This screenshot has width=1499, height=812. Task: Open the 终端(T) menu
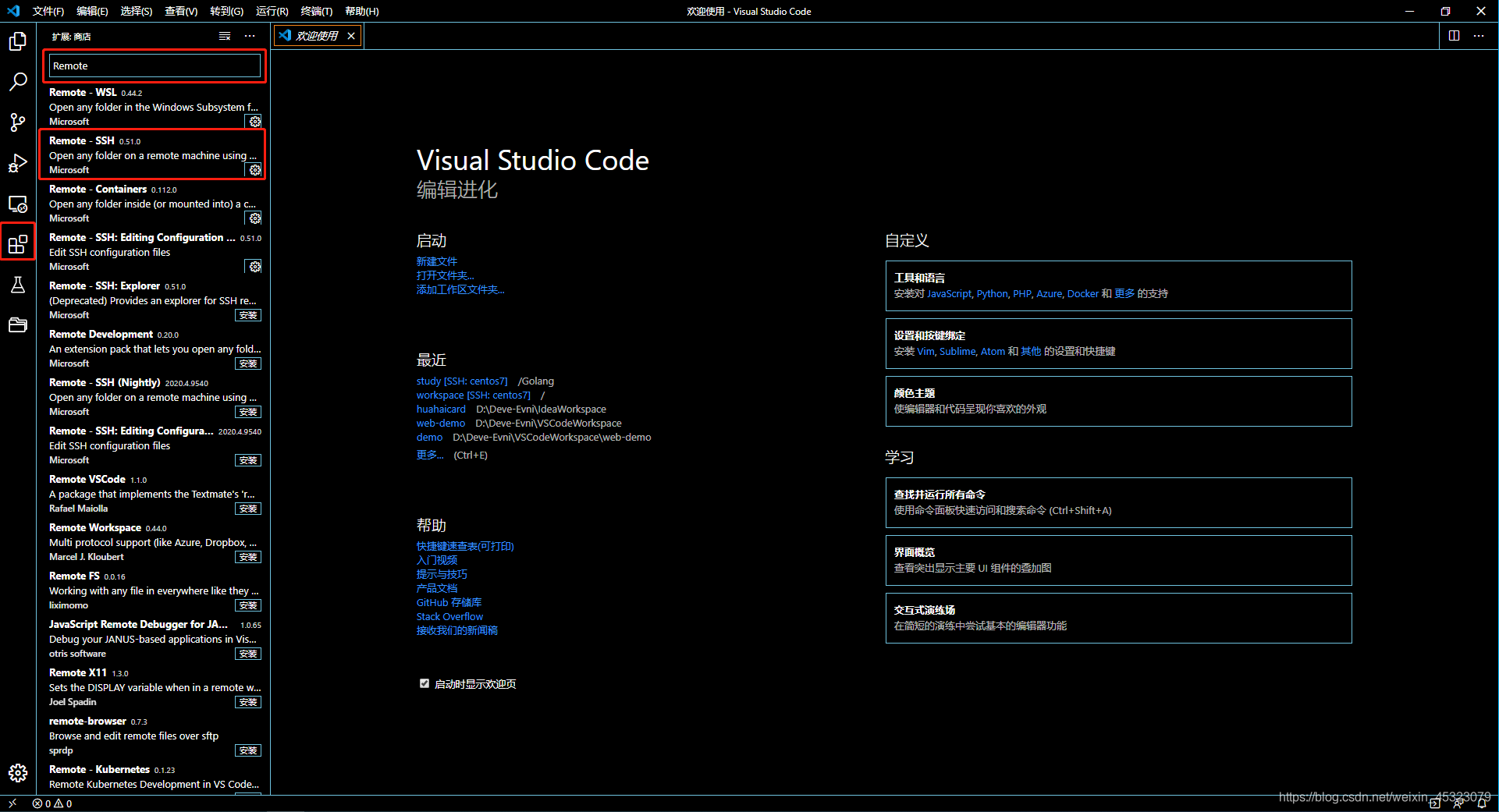point(317,11)
